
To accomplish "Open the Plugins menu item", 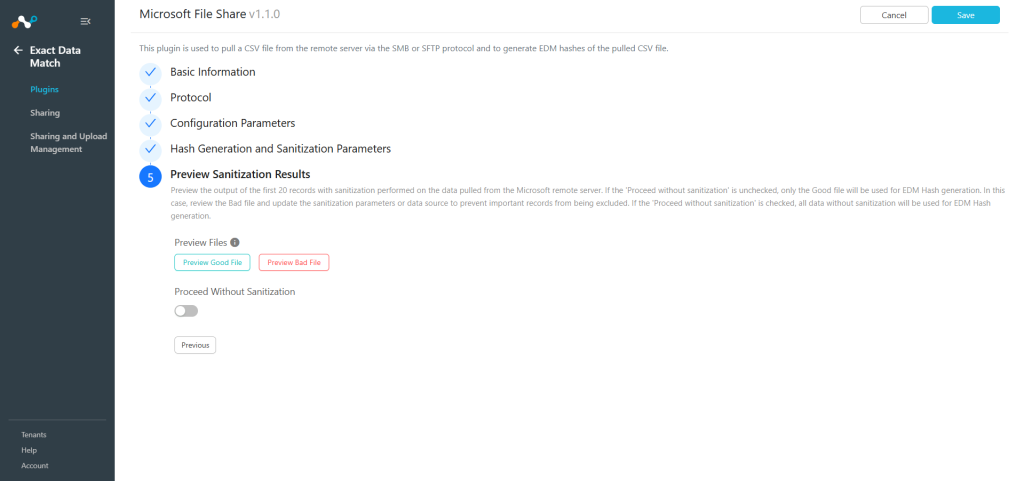I will coord(44,89).
